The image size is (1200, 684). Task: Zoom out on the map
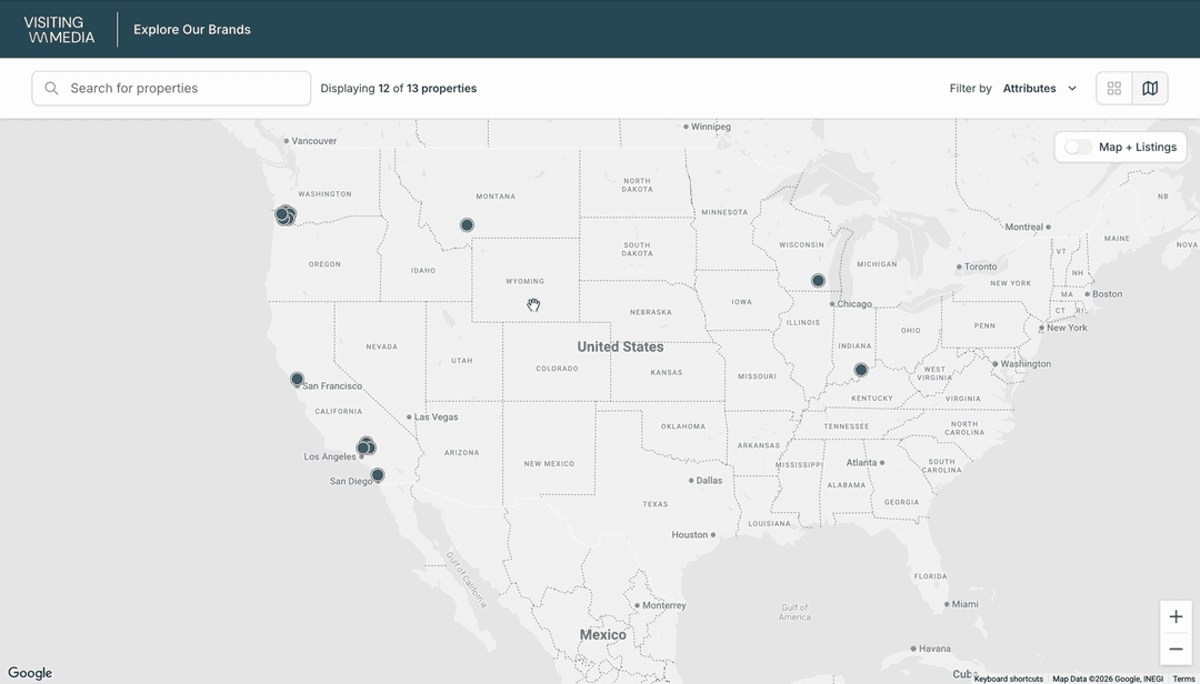[x=1176, y=649]
